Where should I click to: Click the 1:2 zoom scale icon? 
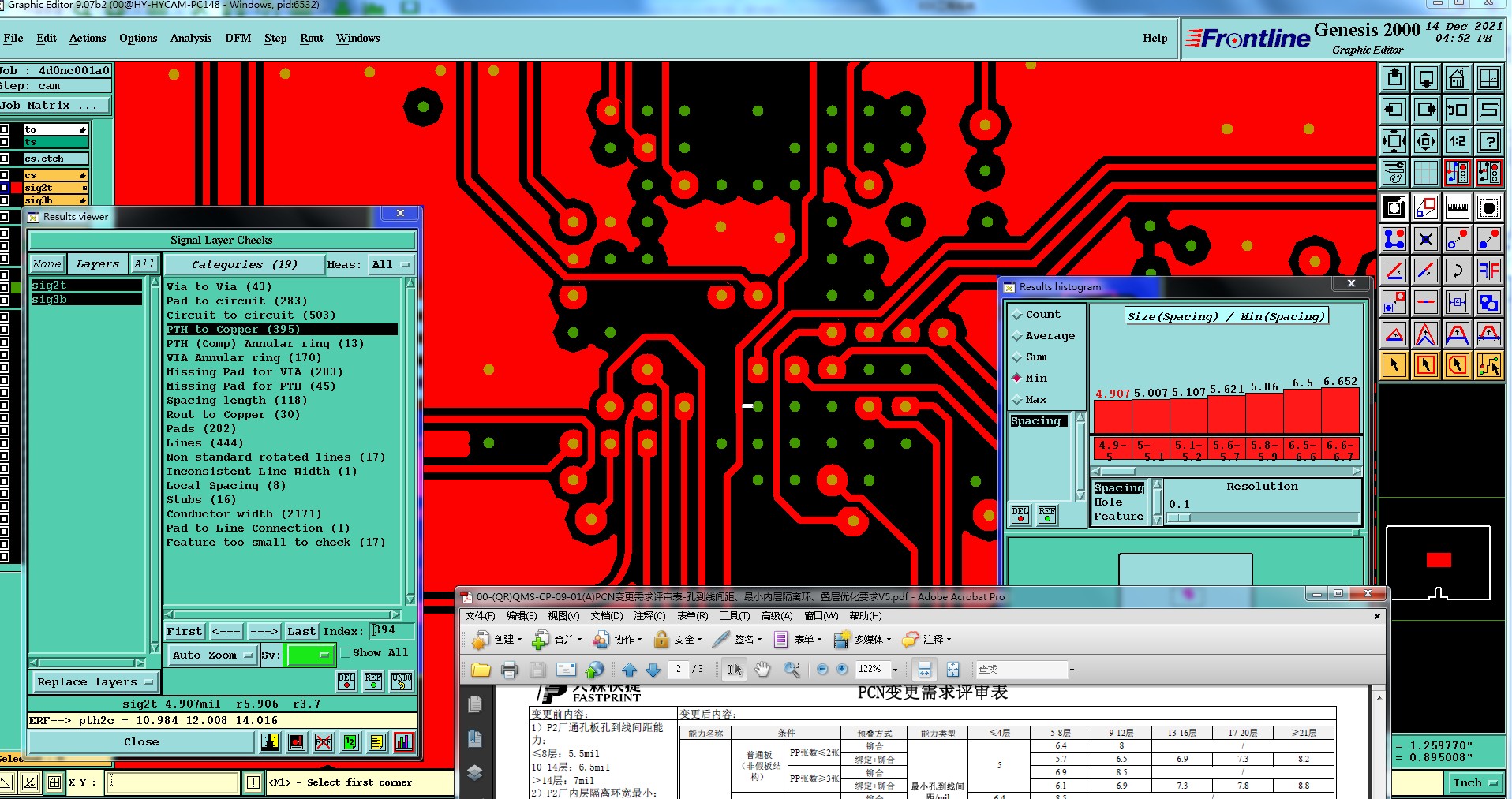1457,141
